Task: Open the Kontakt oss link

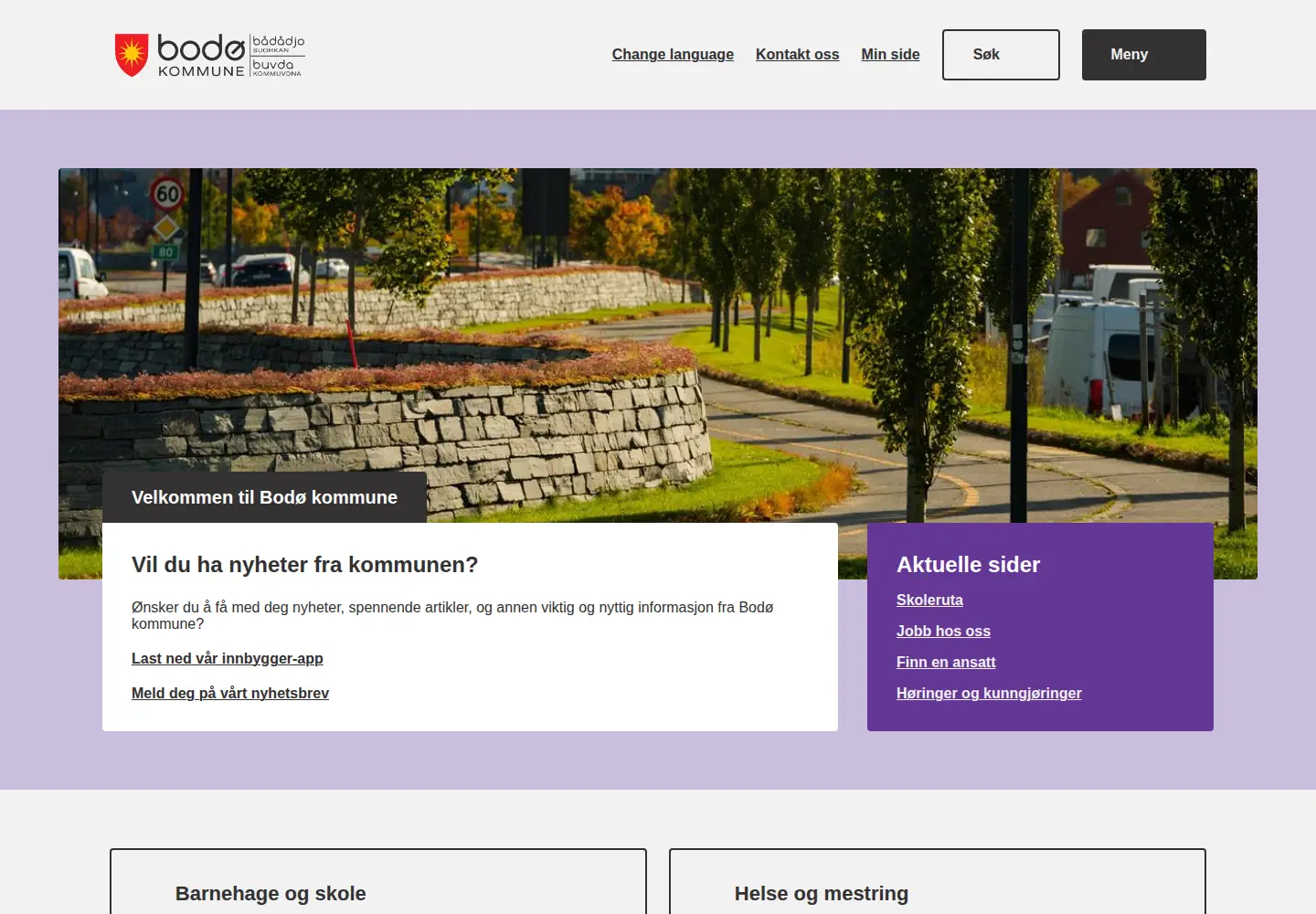Action: (797, 55)
